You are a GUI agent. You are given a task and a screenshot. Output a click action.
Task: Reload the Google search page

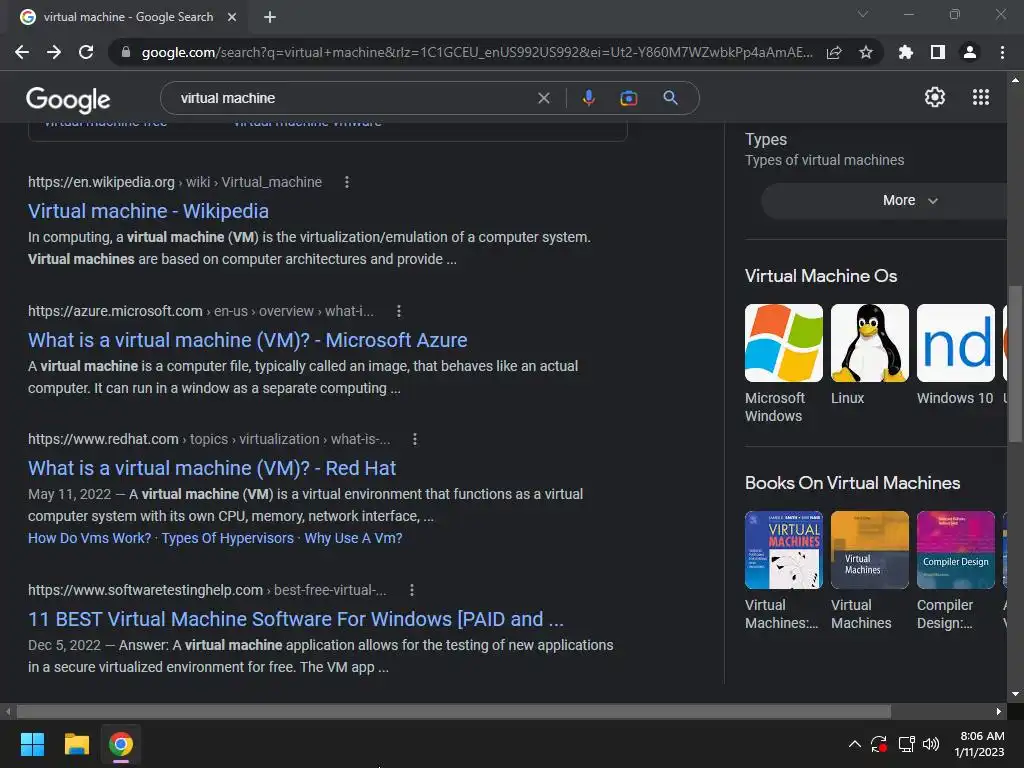point(86,52)
